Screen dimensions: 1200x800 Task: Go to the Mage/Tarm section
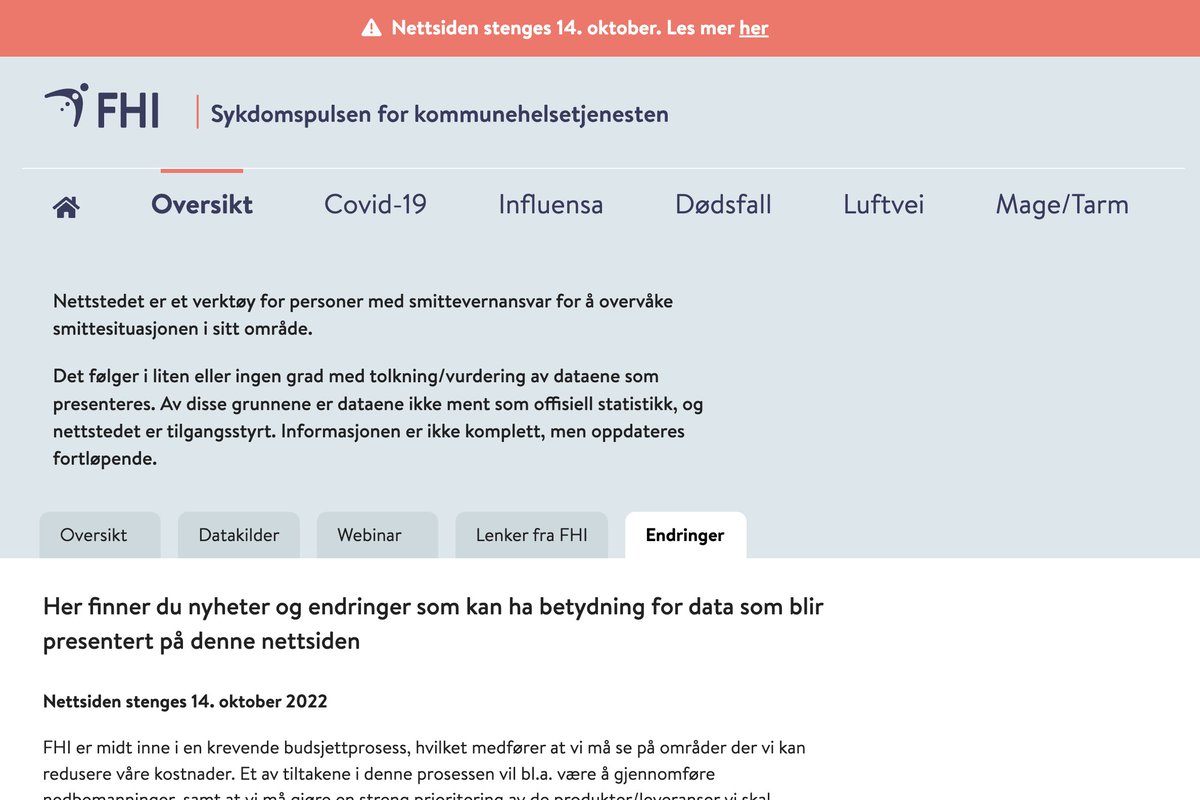point(1062,205)
